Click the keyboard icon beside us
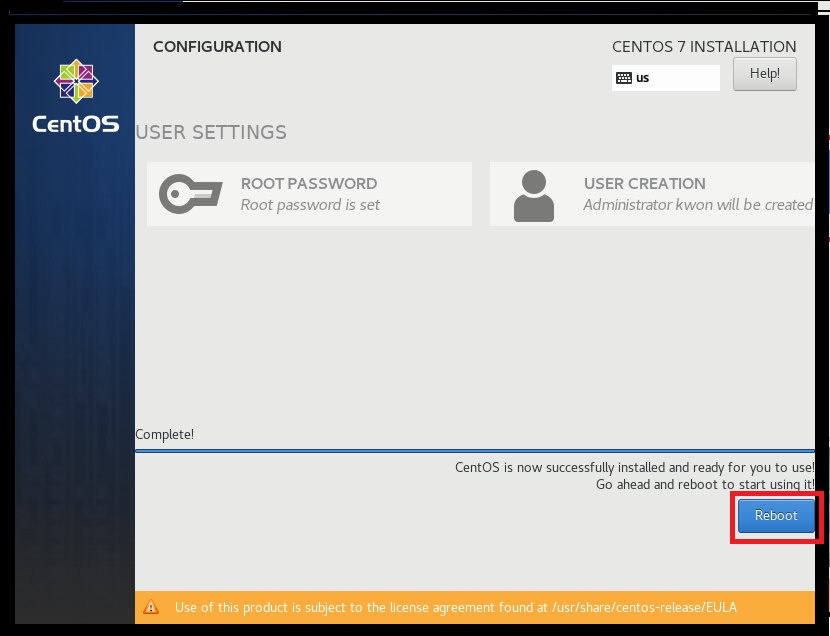This screenshot has width=830, height=636. [x=624, y=78]
